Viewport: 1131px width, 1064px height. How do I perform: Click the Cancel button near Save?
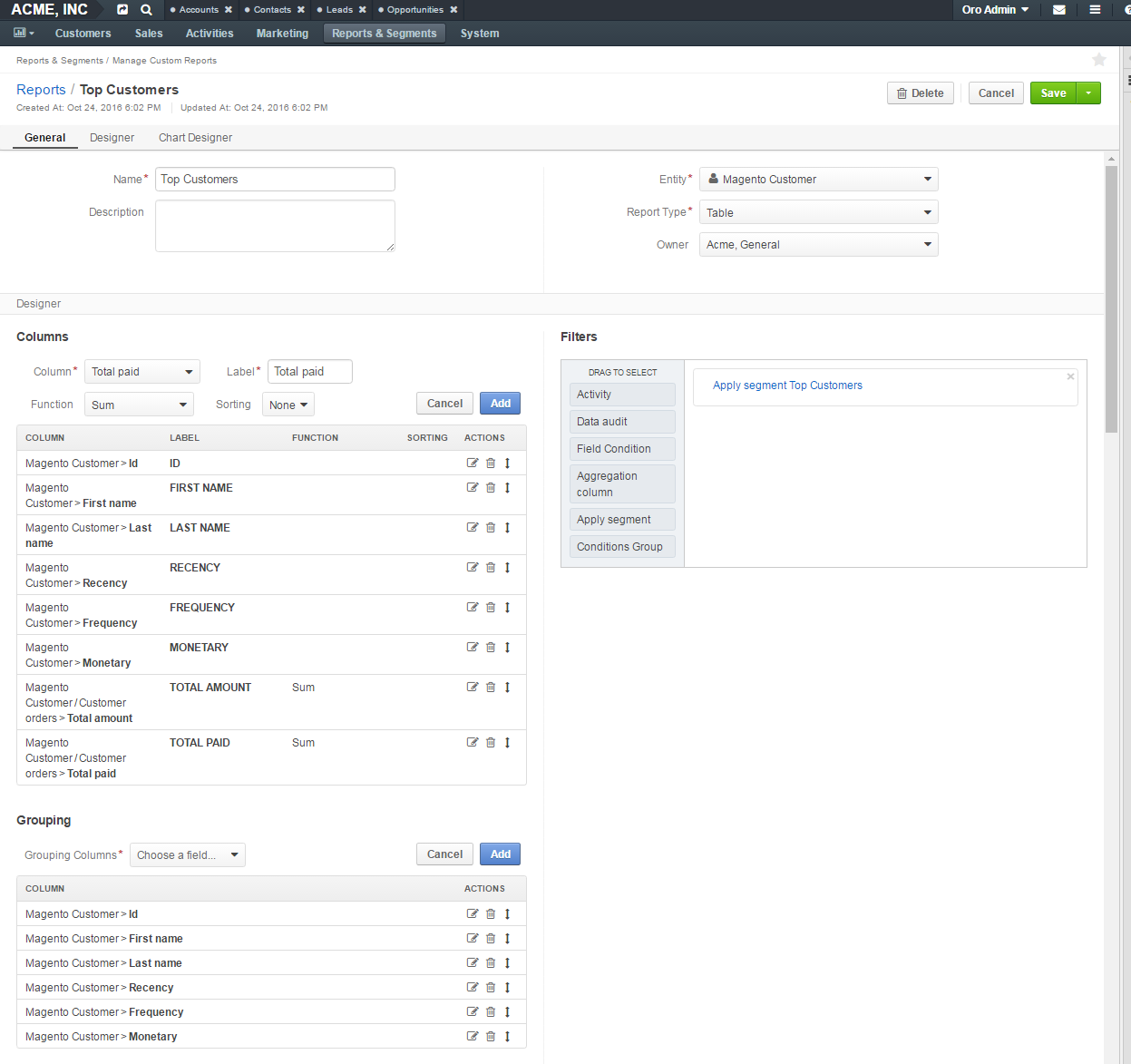996,93
